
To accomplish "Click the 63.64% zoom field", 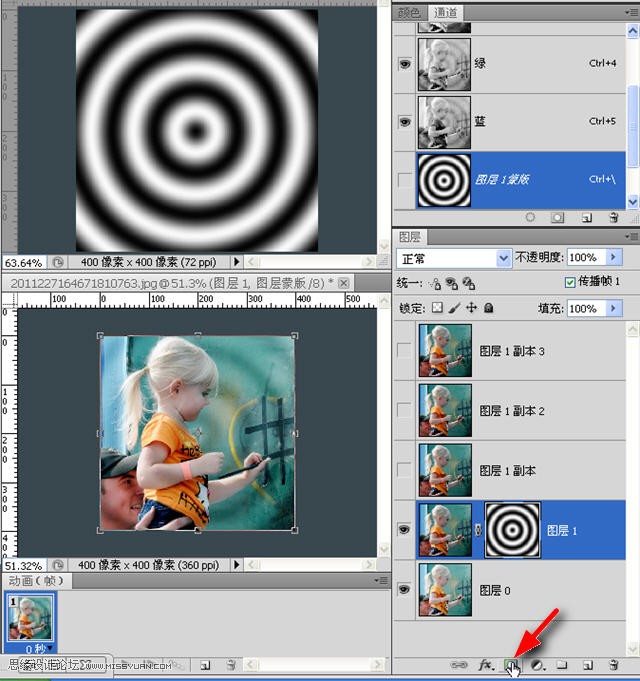I will (24, 262).
